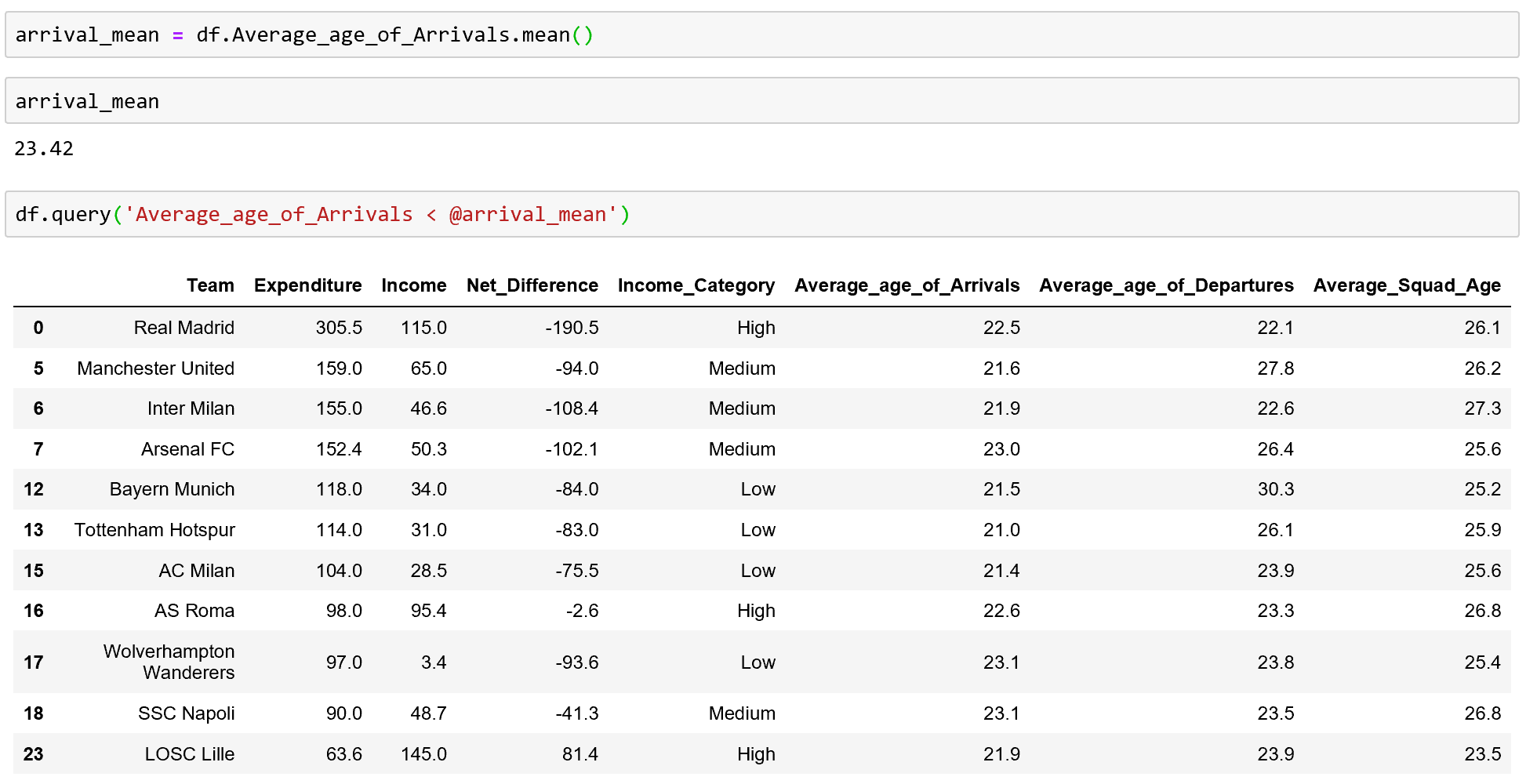1537x784 pixels.
Task: Select the Tottenham Hotspur team cell
Action: [154, 530]
